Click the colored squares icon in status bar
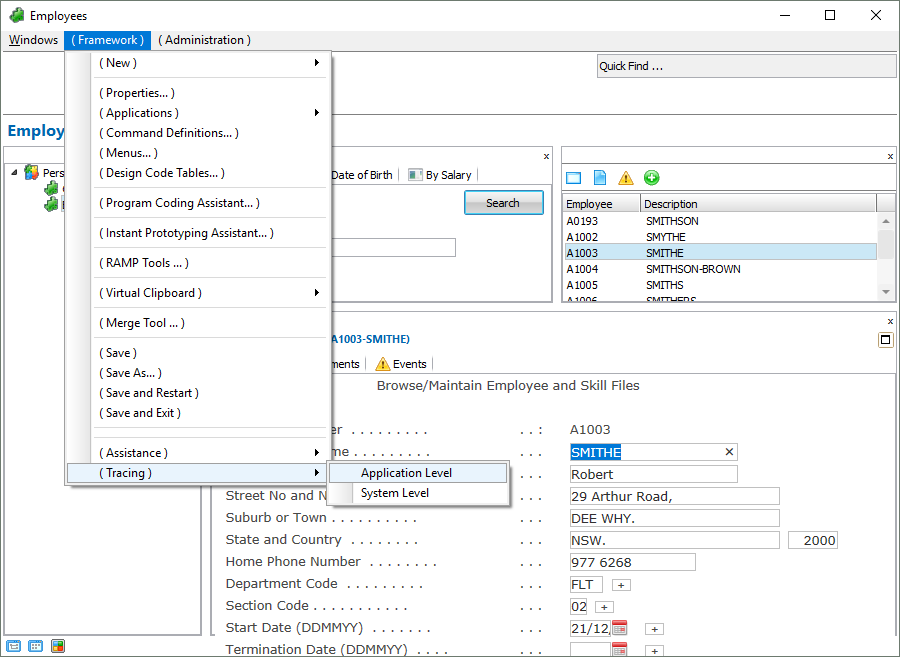The image size is (900, 657). pyautogui.click(x=58, y=646)
